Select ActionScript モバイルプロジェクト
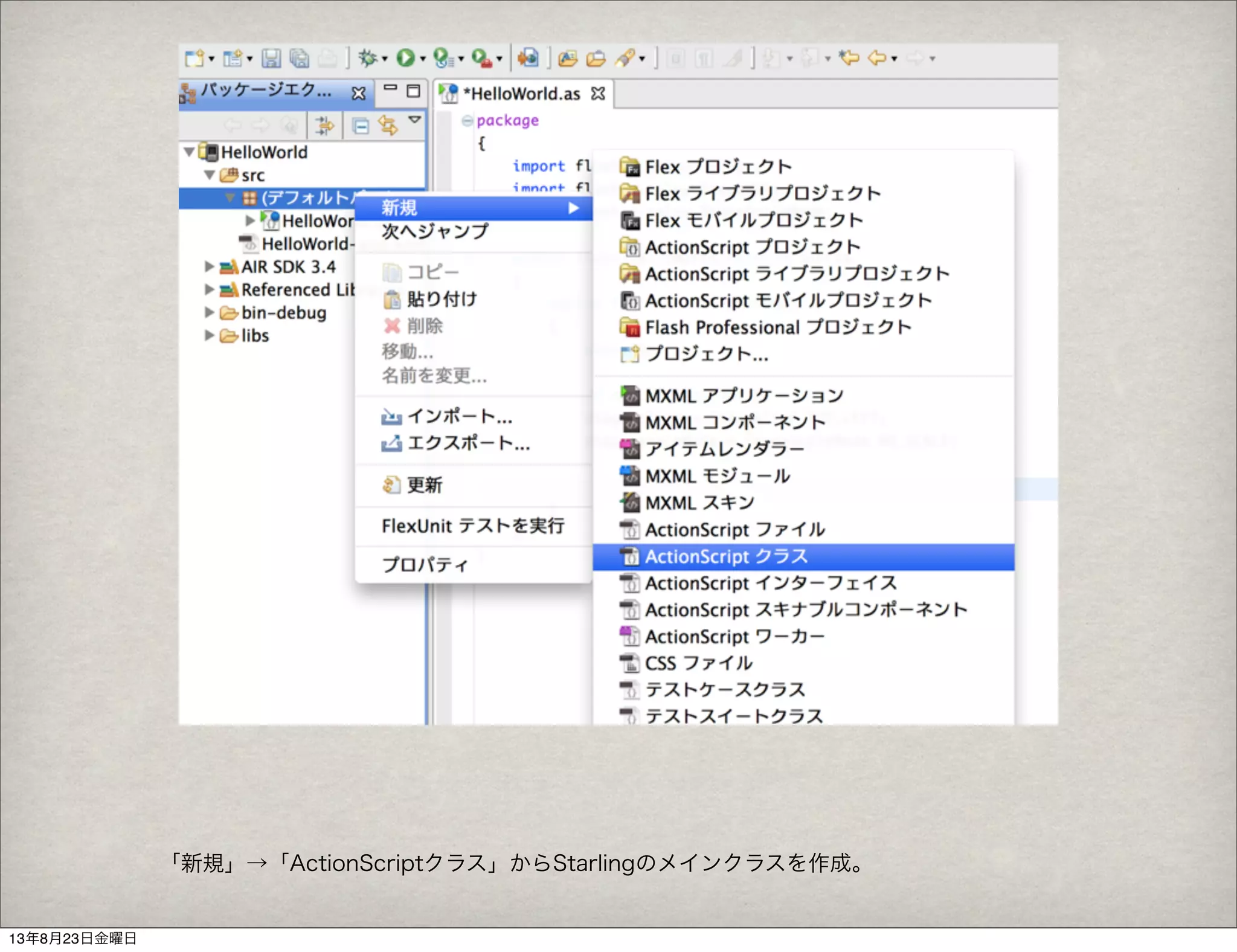The image size is (1237, 952). coord(803,300)
